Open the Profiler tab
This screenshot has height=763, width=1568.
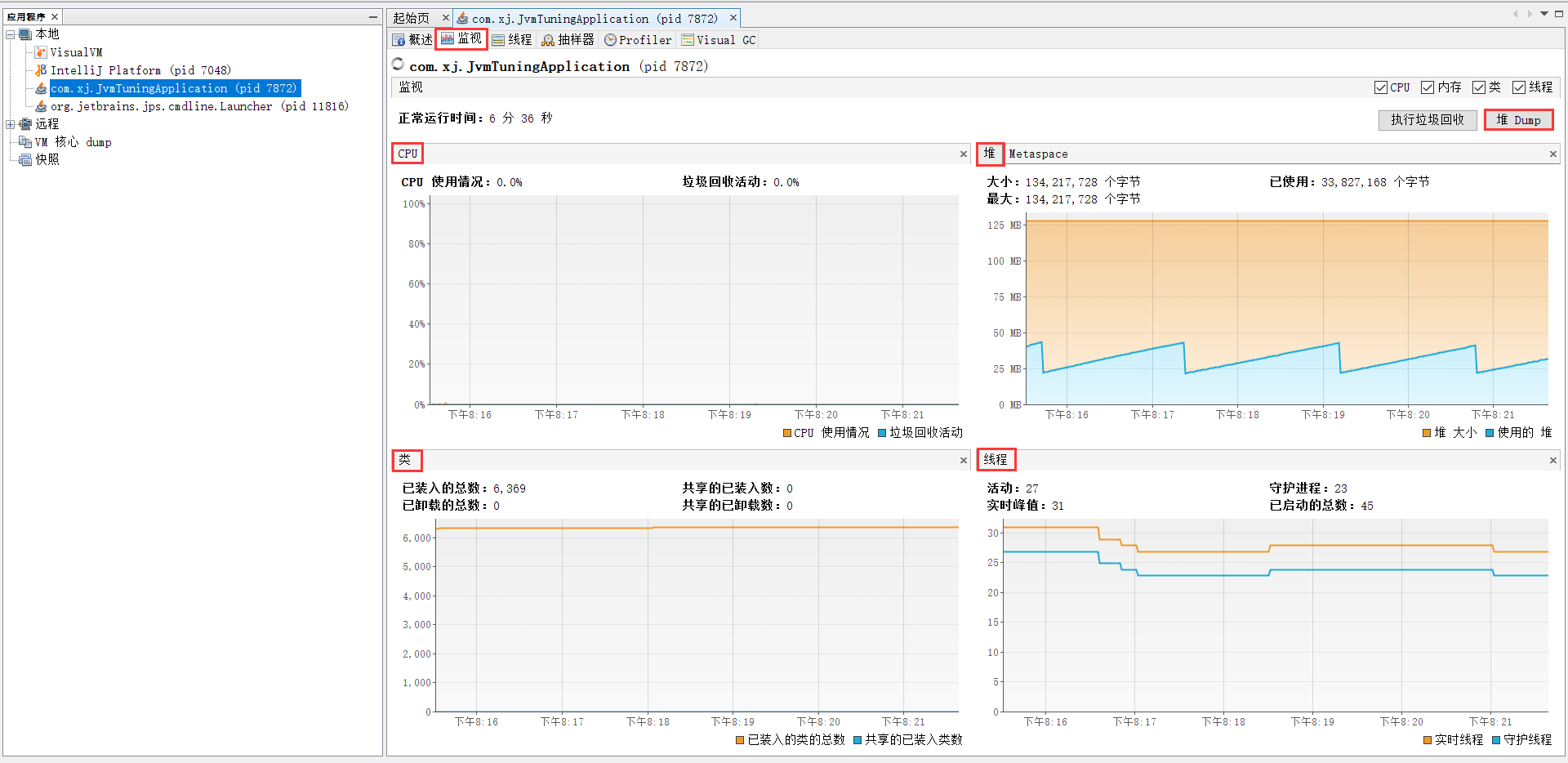pos(638,40)
